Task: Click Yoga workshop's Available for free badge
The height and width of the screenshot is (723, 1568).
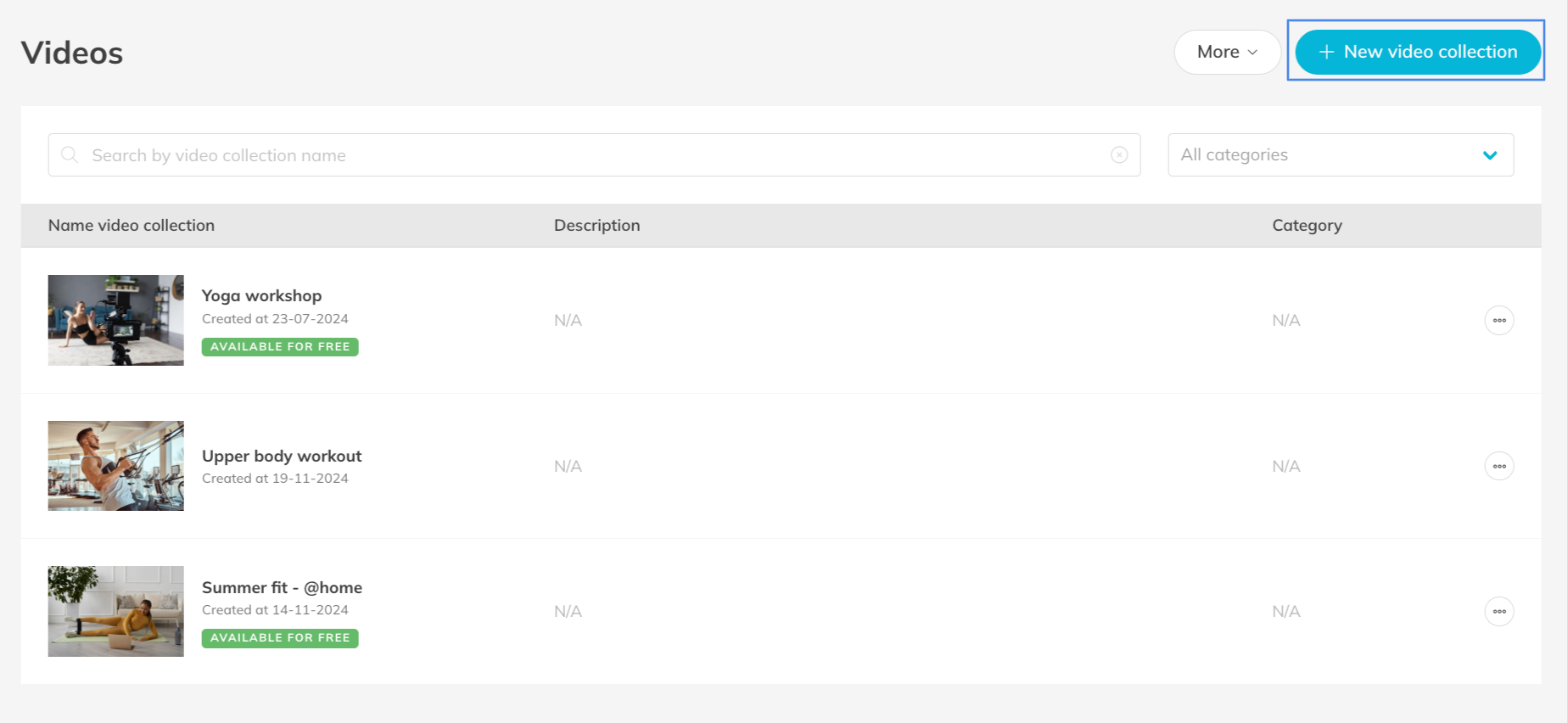Action: (280, 346)
